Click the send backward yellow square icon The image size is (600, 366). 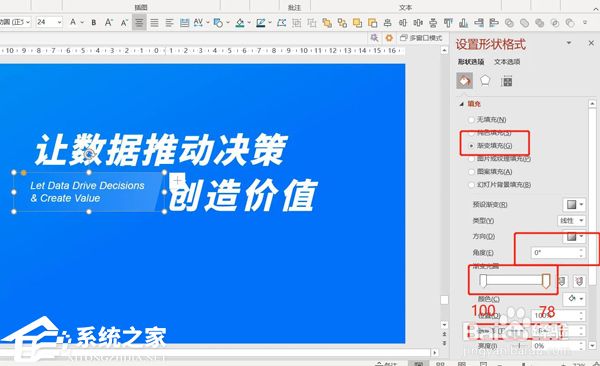pos(372,23)
